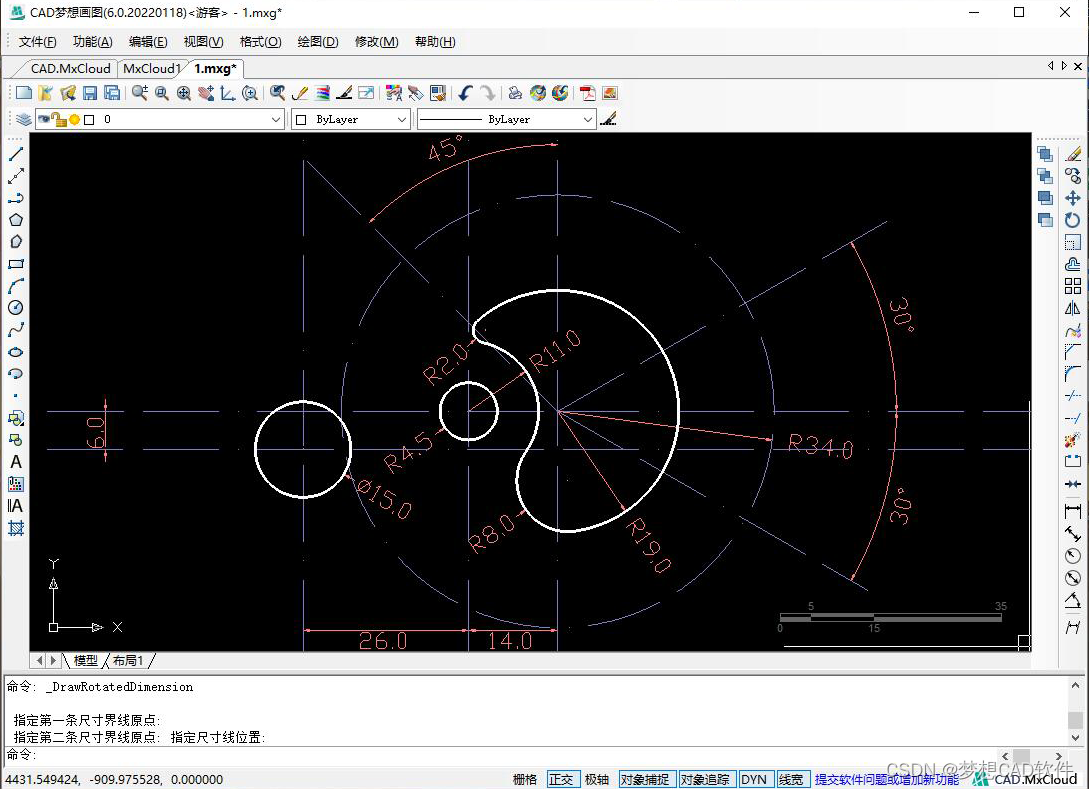Image resolution: width=1089 pixels, height=789 pixels.
Task: Switch to the MxCloud1 tab
Action: pyautogui.click(x=151, y=69)
